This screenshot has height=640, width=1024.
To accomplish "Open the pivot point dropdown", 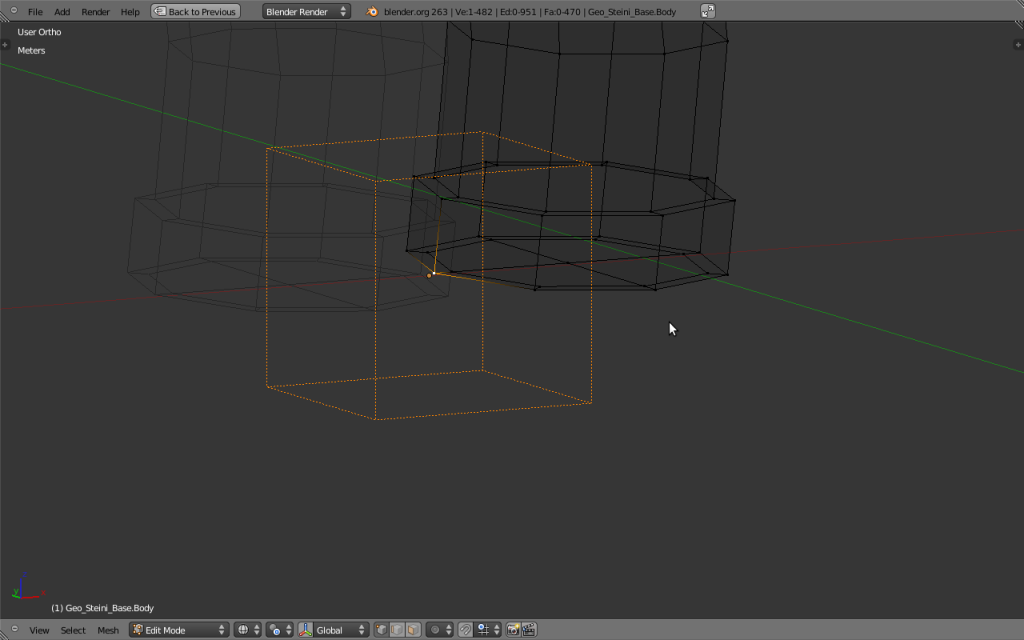I will pyautogui.click(x=280, y=630).
